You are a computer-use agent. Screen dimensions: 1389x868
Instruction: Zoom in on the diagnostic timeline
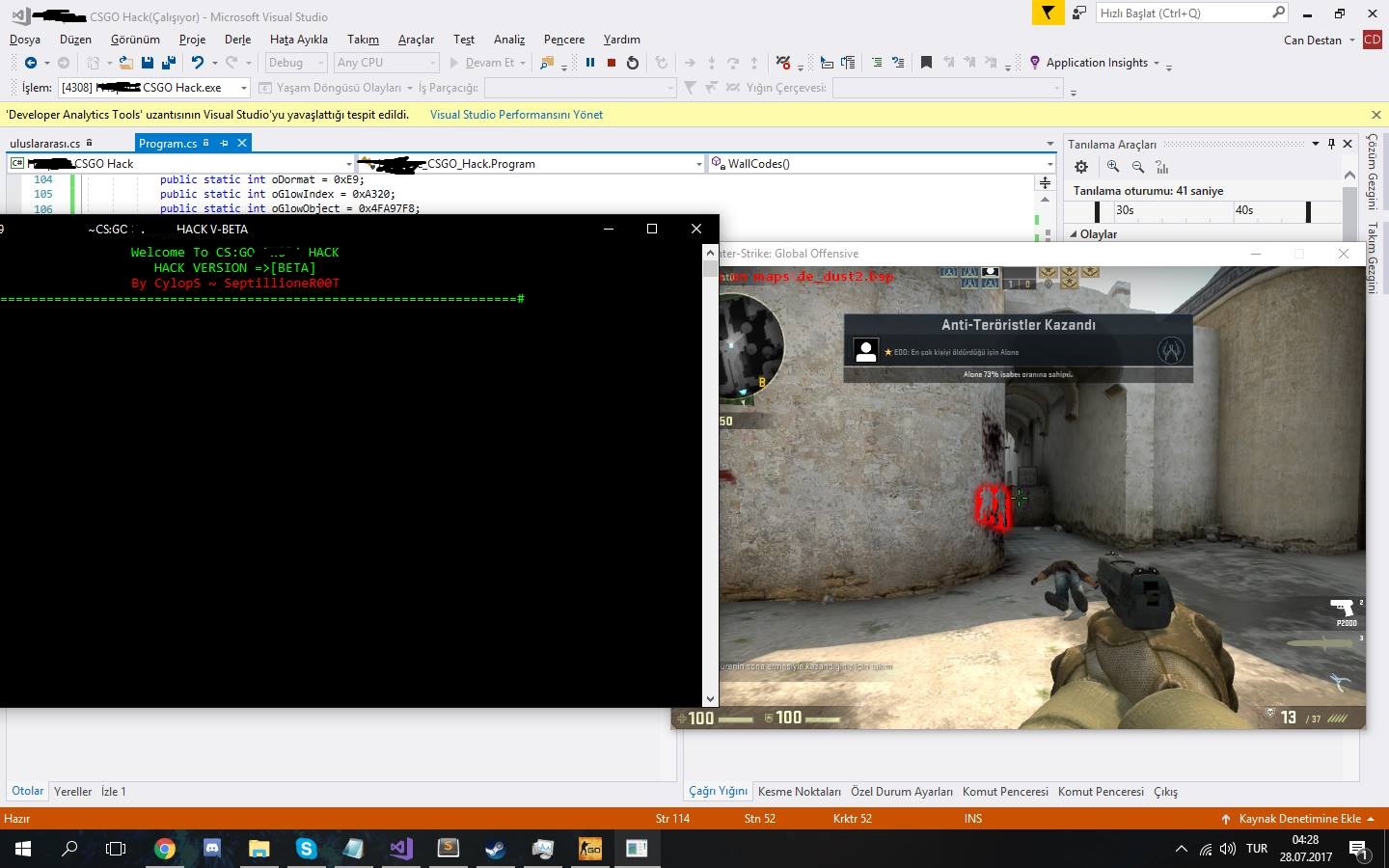[1113, 167]
